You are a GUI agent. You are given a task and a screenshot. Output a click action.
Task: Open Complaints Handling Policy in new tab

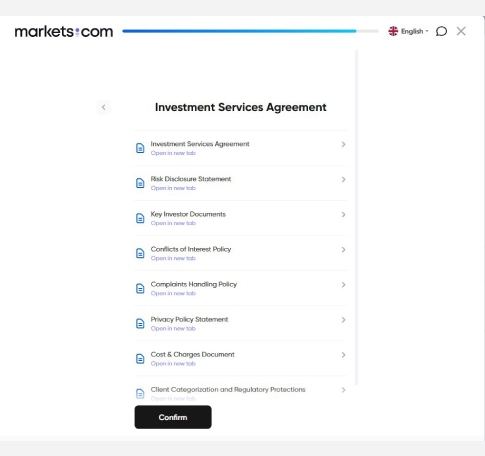point(173,293)
